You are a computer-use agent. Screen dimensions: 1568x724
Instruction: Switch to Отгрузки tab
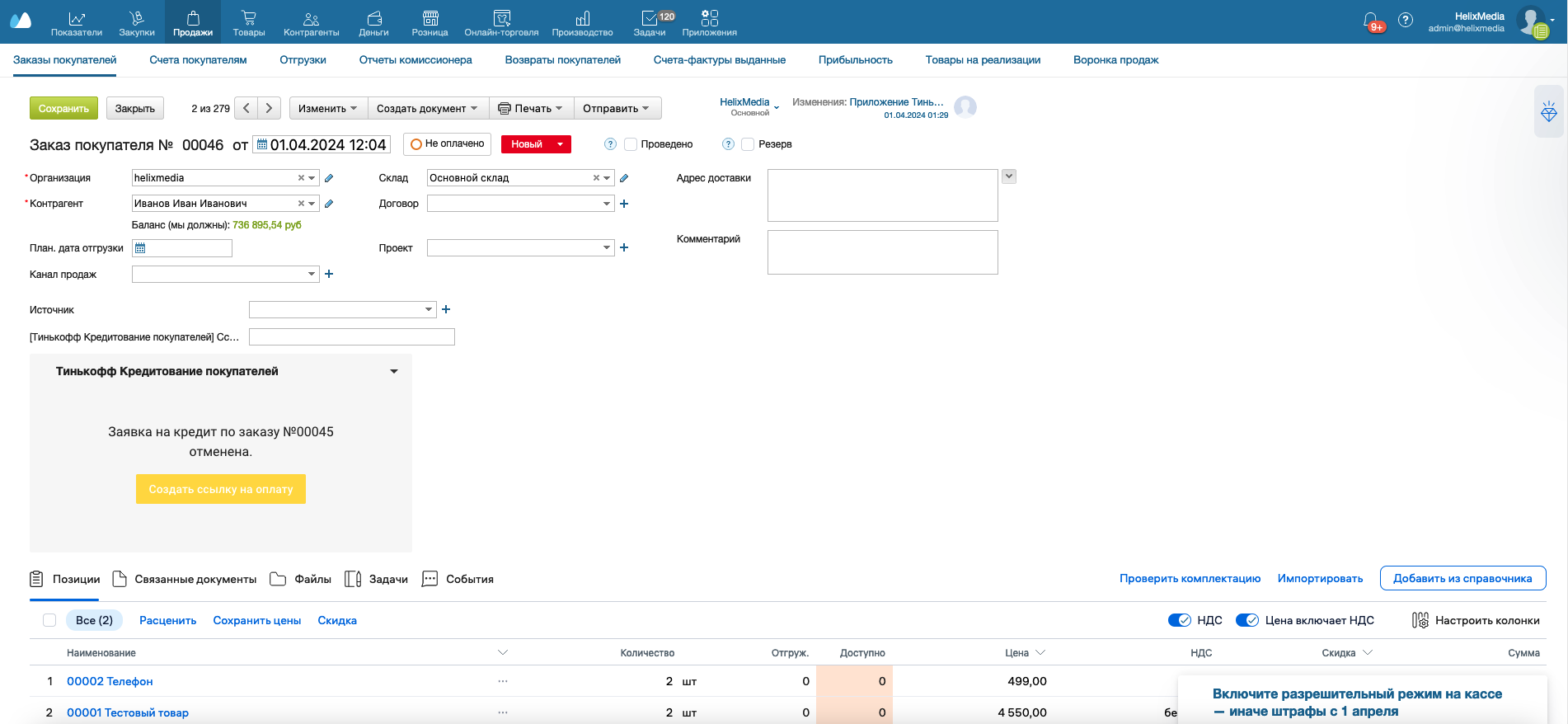[x=303, y=60]
